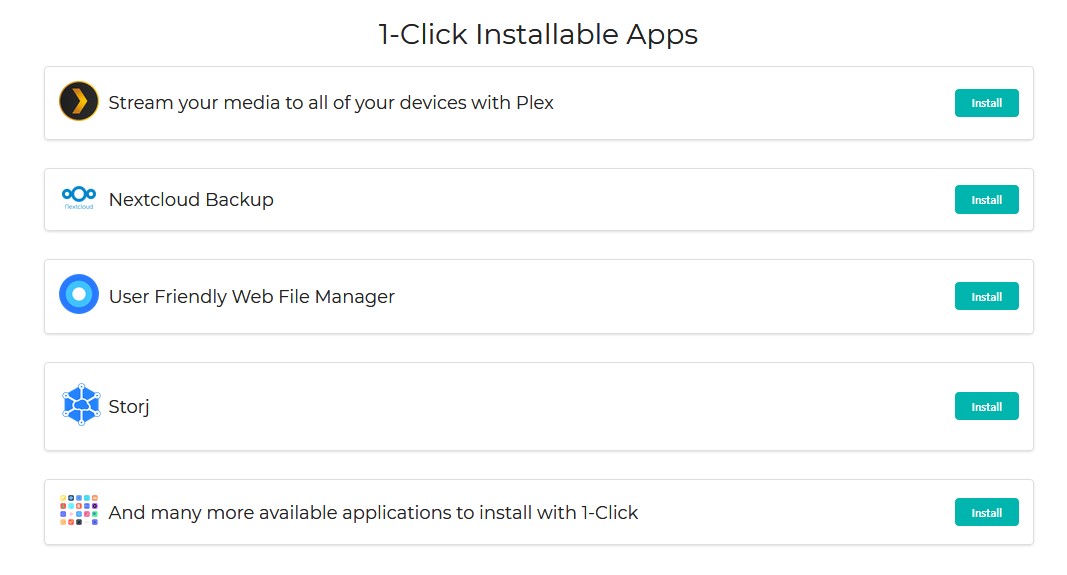Click the Nextcloud logo icon

(x=79, y=198)
